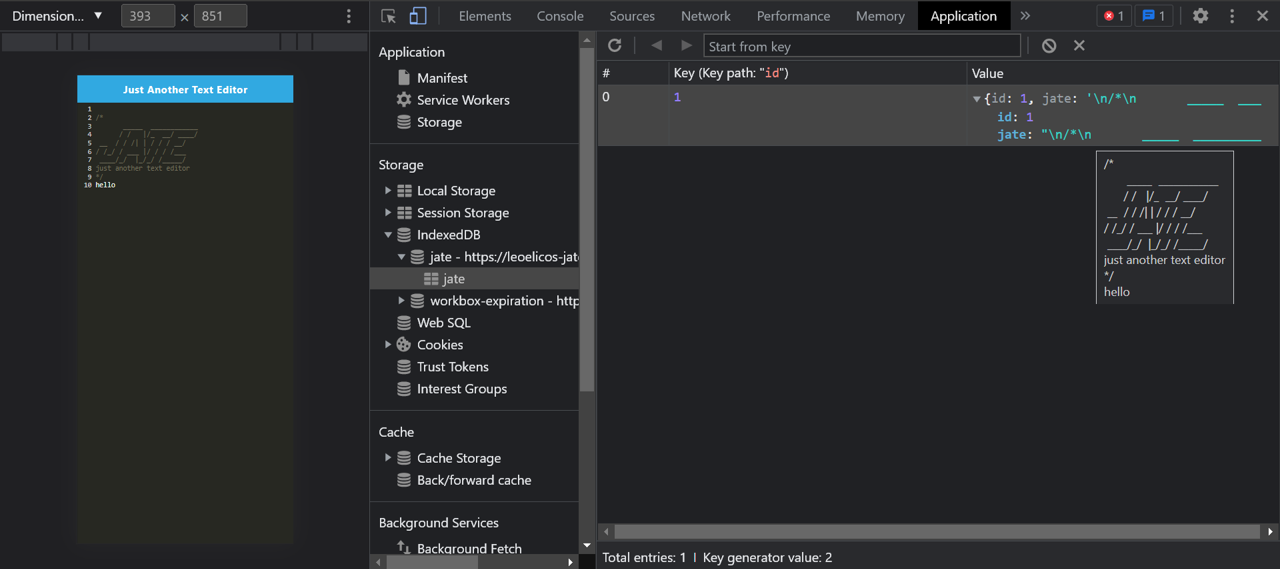Switch to the Console tab
The width and height of the screenshot is (1280, 569).
coord(560,16)
